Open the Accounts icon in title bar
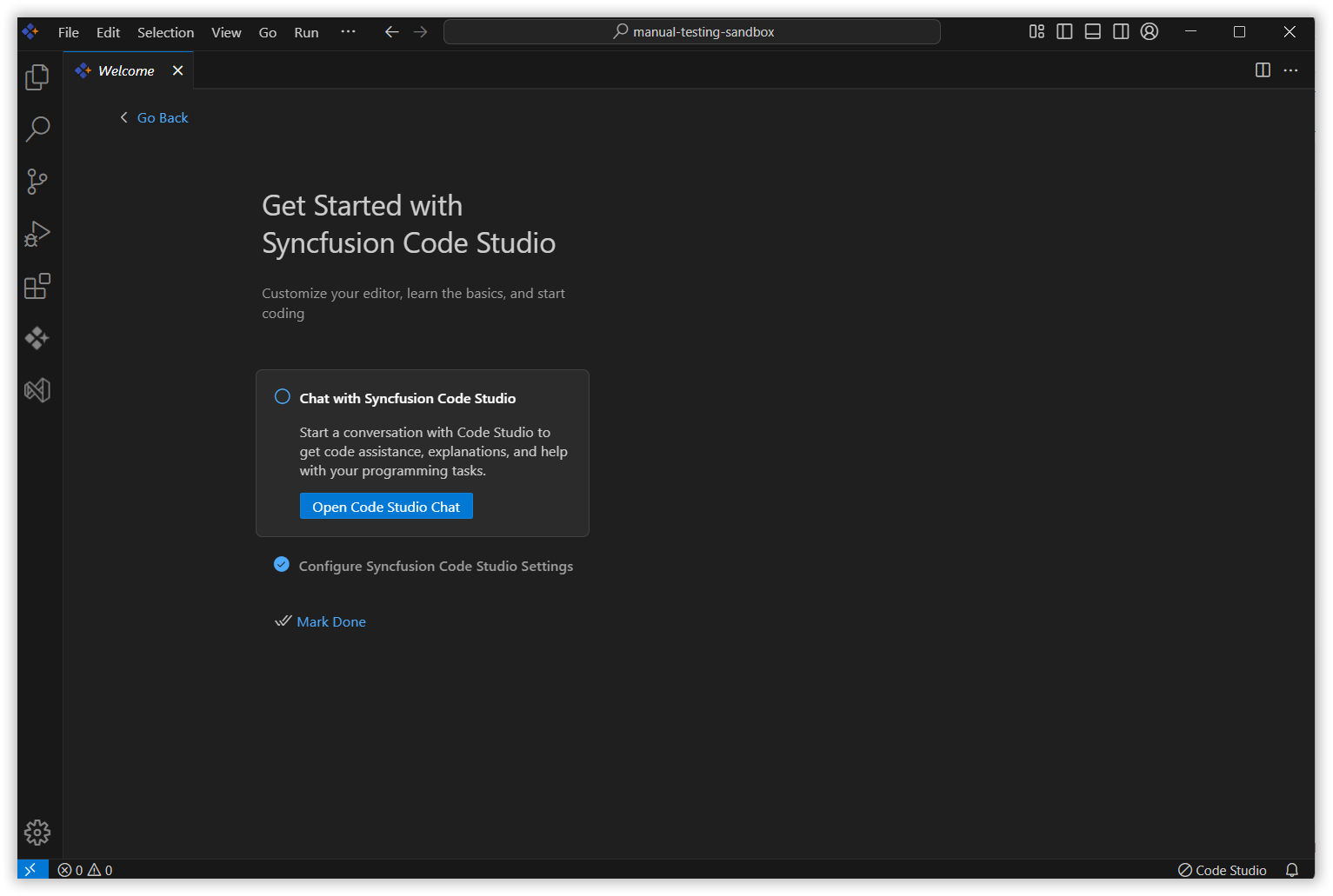This screenshot has width=1333, height=896. tap(1150, 32)
